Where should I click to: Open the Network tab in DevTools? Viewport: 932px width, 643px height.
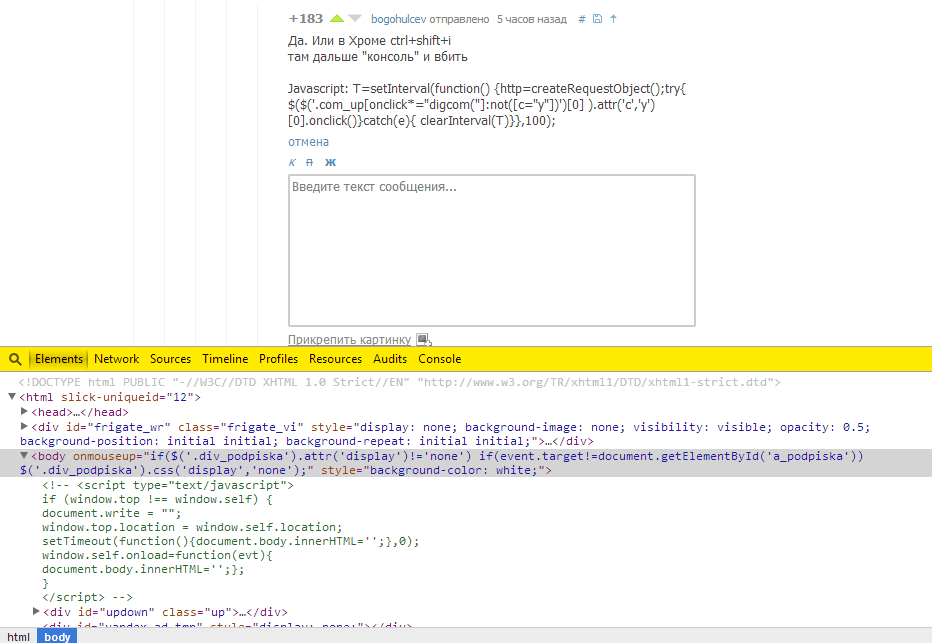(x=117, y=359)
